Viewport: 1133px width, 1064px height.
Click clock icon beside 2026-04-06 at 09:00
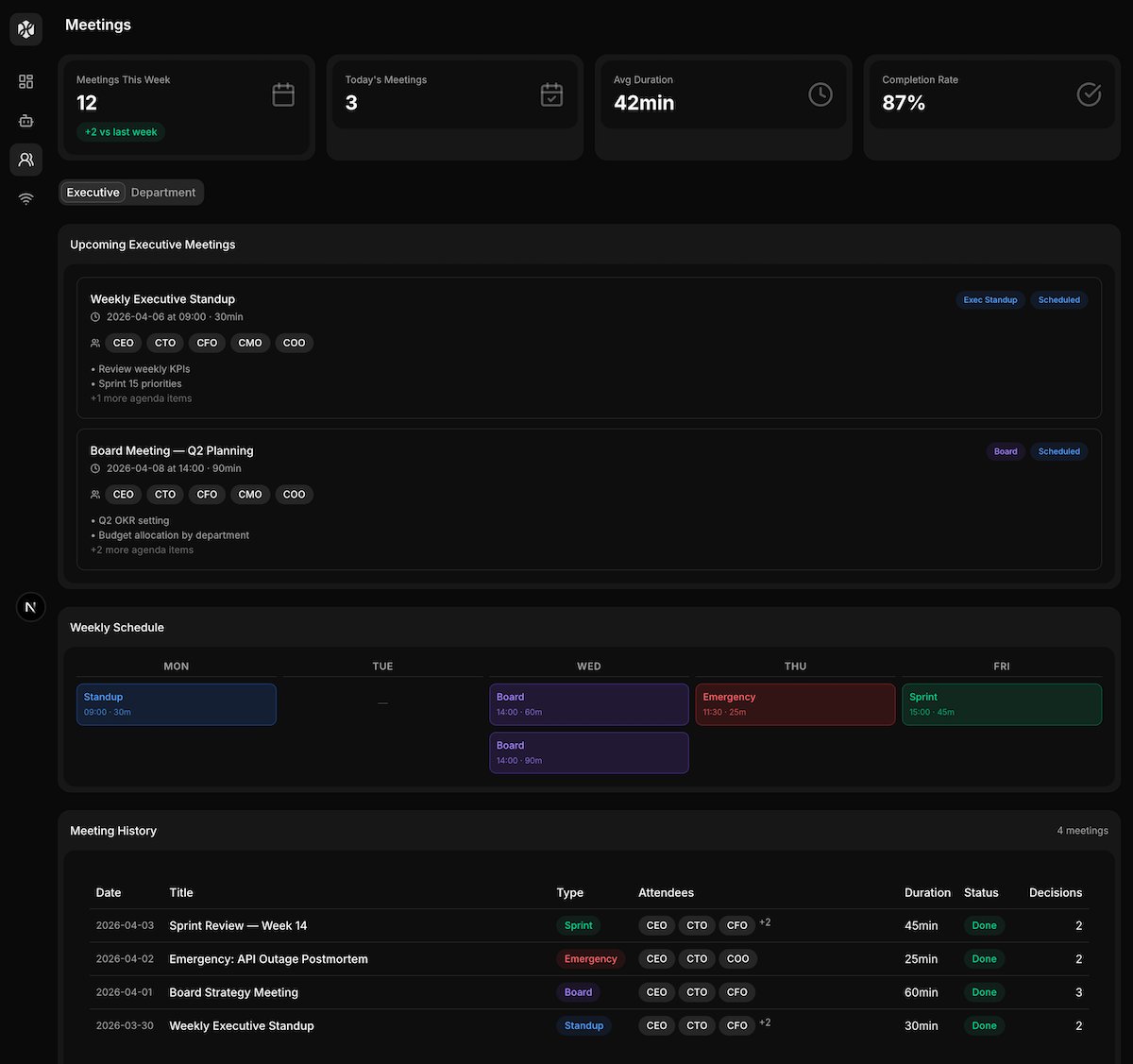click(95, 317)
